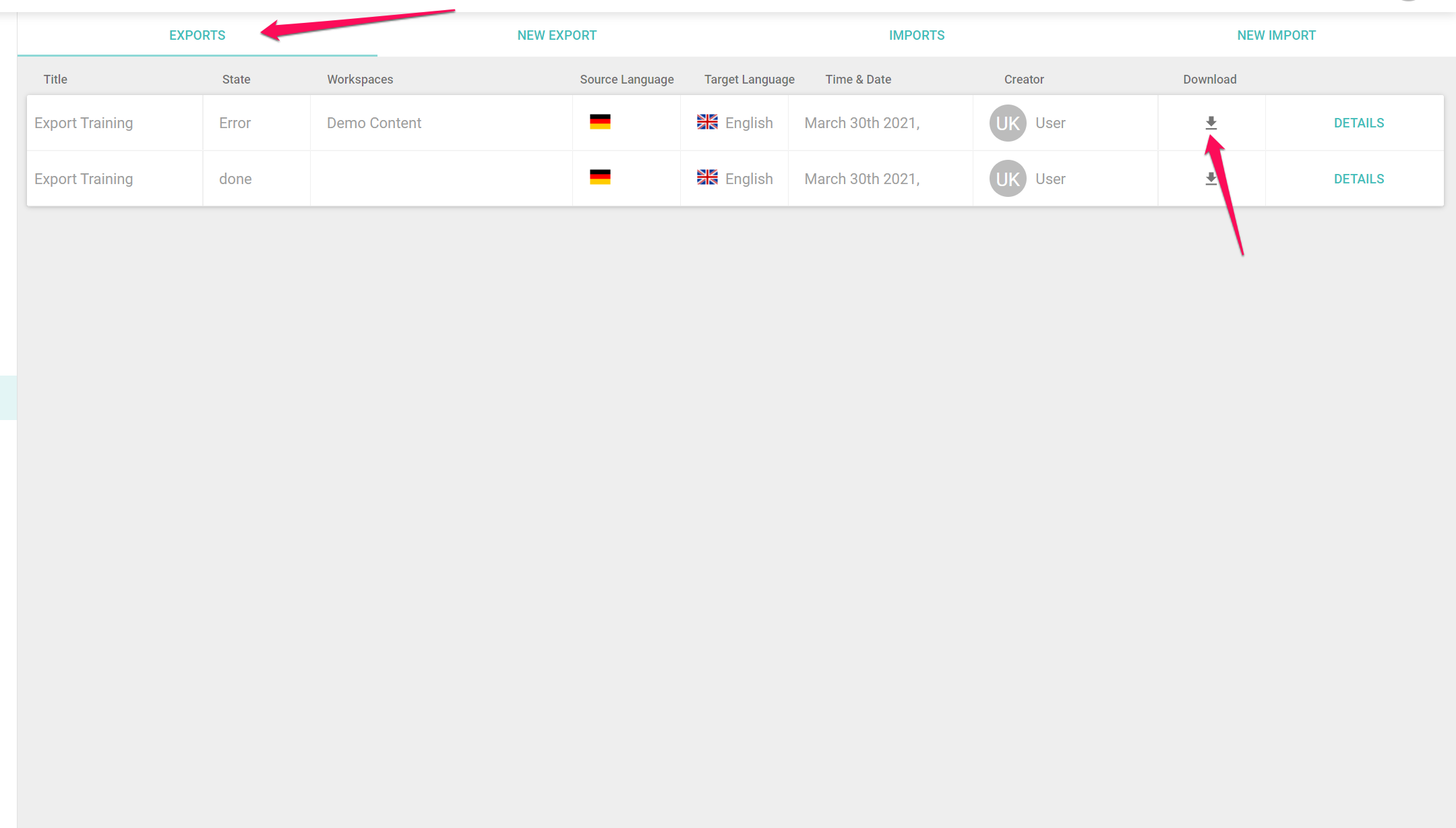Click German flag in done export row
The height and width of the screenshot is (828, 1456).
point(600,177)
